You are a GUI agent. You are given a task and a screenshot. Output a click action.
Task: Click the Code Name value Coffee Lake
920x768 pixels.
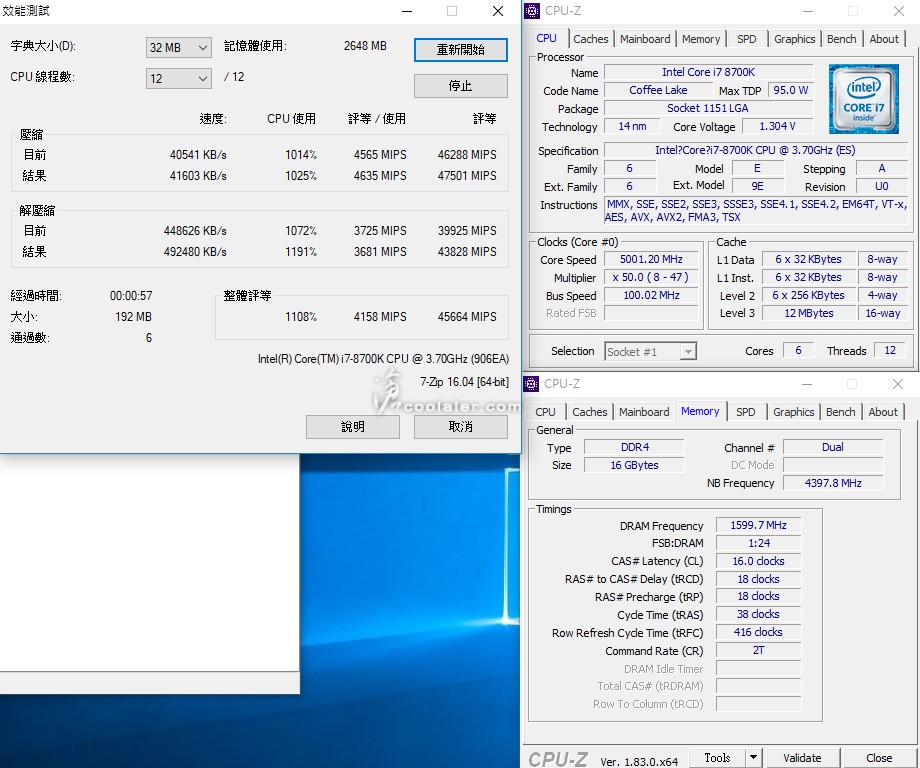tap(658, 90)
